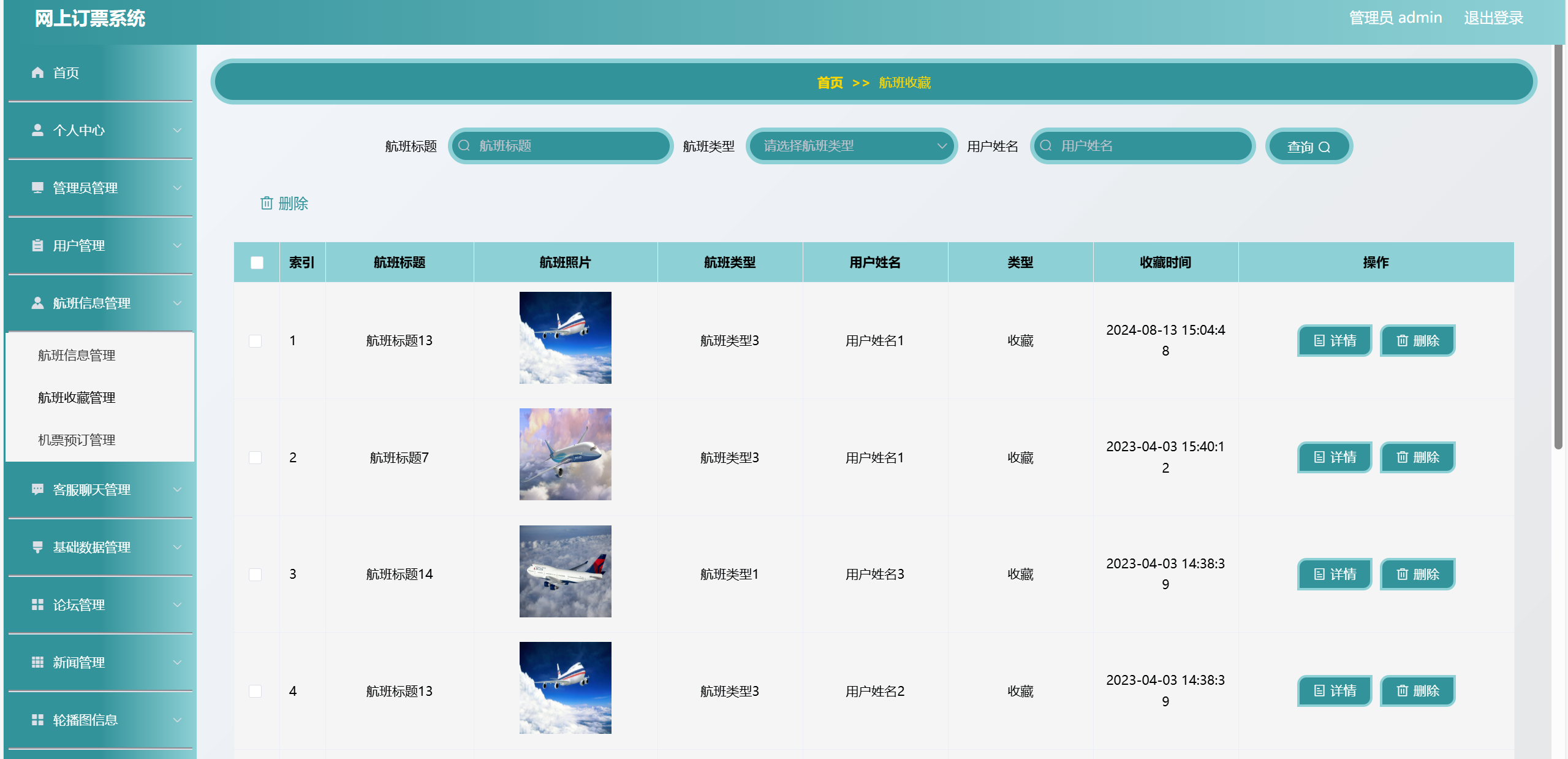Click 退出登录 link in header
1568x759 pixels.
[x=1493, y=18]
